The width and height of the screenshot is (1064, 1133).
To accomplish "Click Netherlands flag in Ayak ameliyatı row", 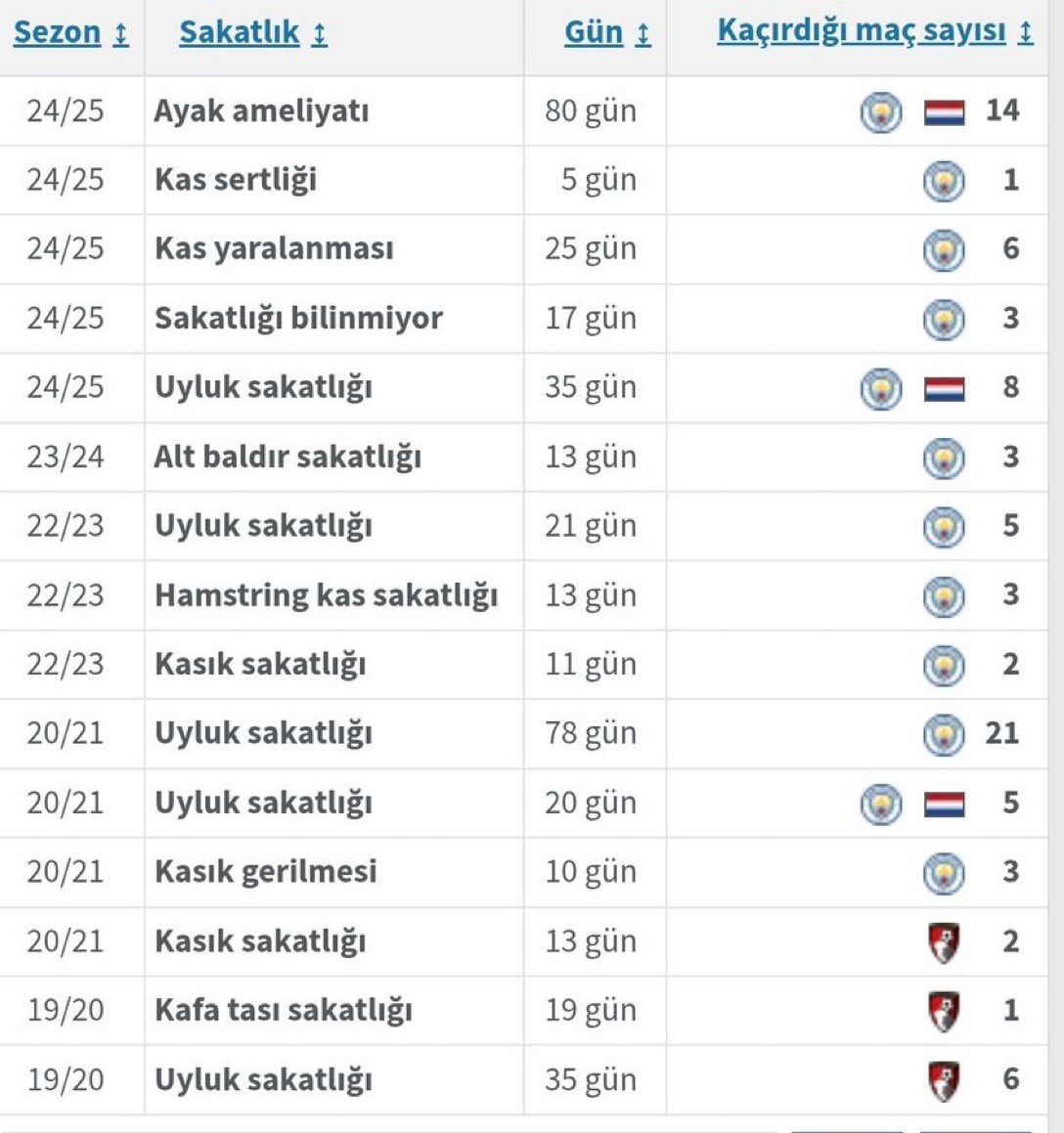I will pyautogui.click(x=944, y=112).
